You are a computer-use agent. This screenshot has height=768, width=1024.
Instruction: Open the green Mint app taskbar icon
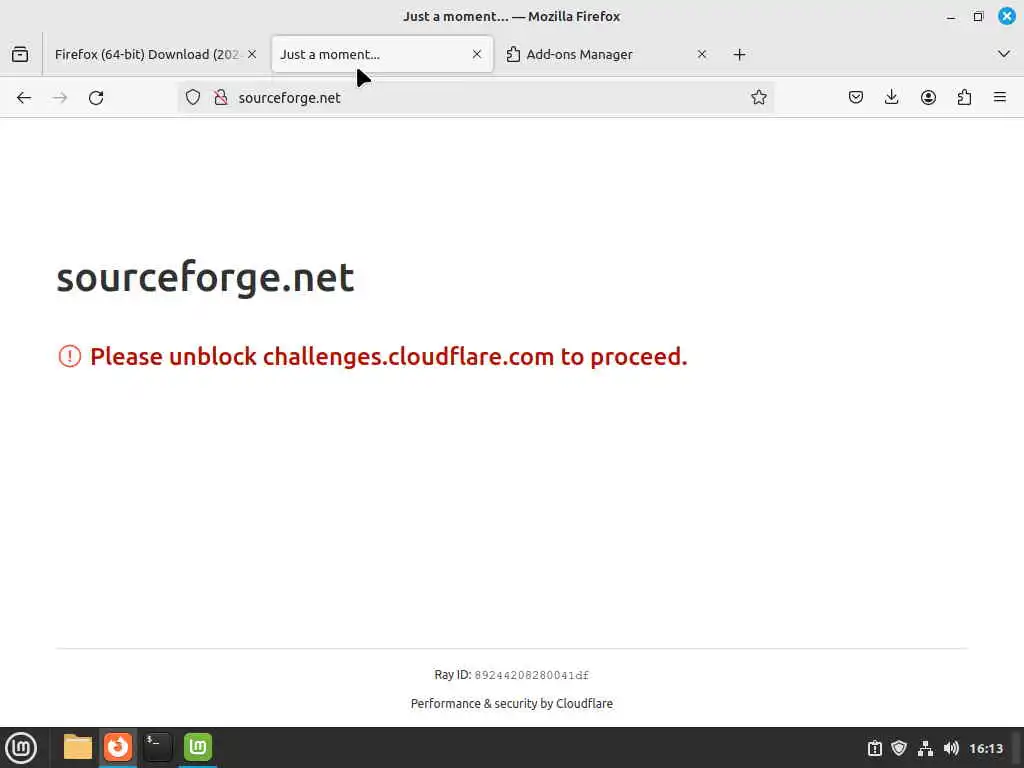point(198,747)
